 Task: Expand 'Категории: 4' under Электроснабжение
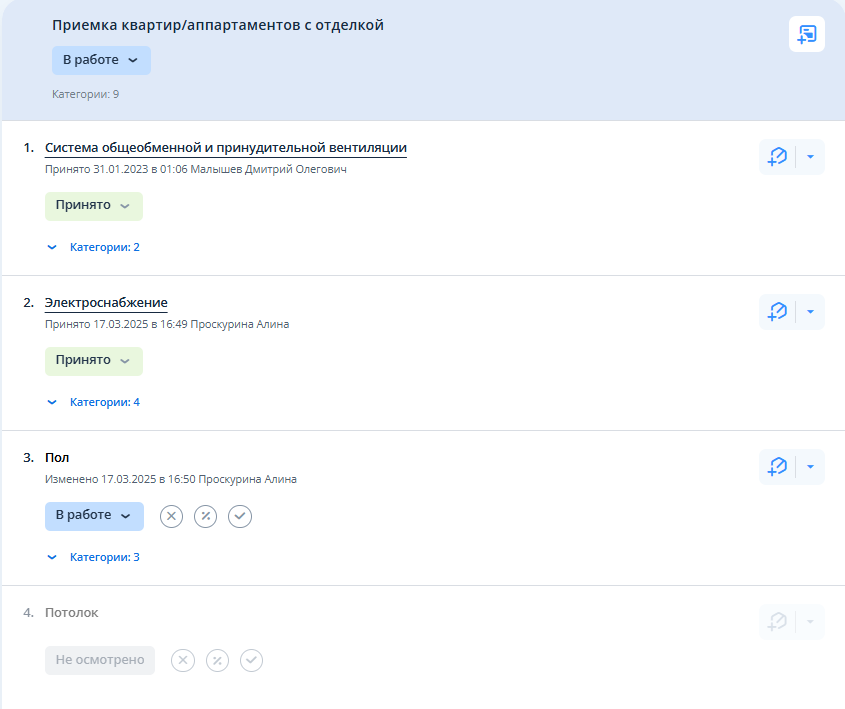click(95, 402)
